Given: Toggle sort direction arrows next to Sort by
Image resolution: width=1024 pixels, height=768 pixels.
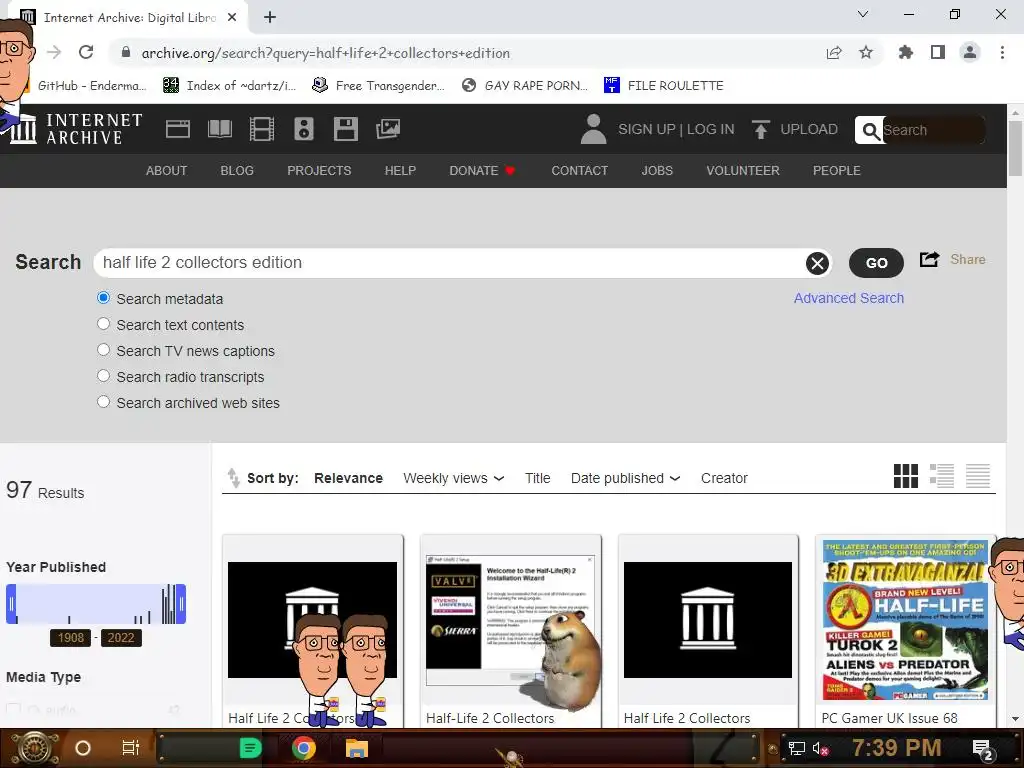Looking at the screenshot, I should tap(233, 478).
